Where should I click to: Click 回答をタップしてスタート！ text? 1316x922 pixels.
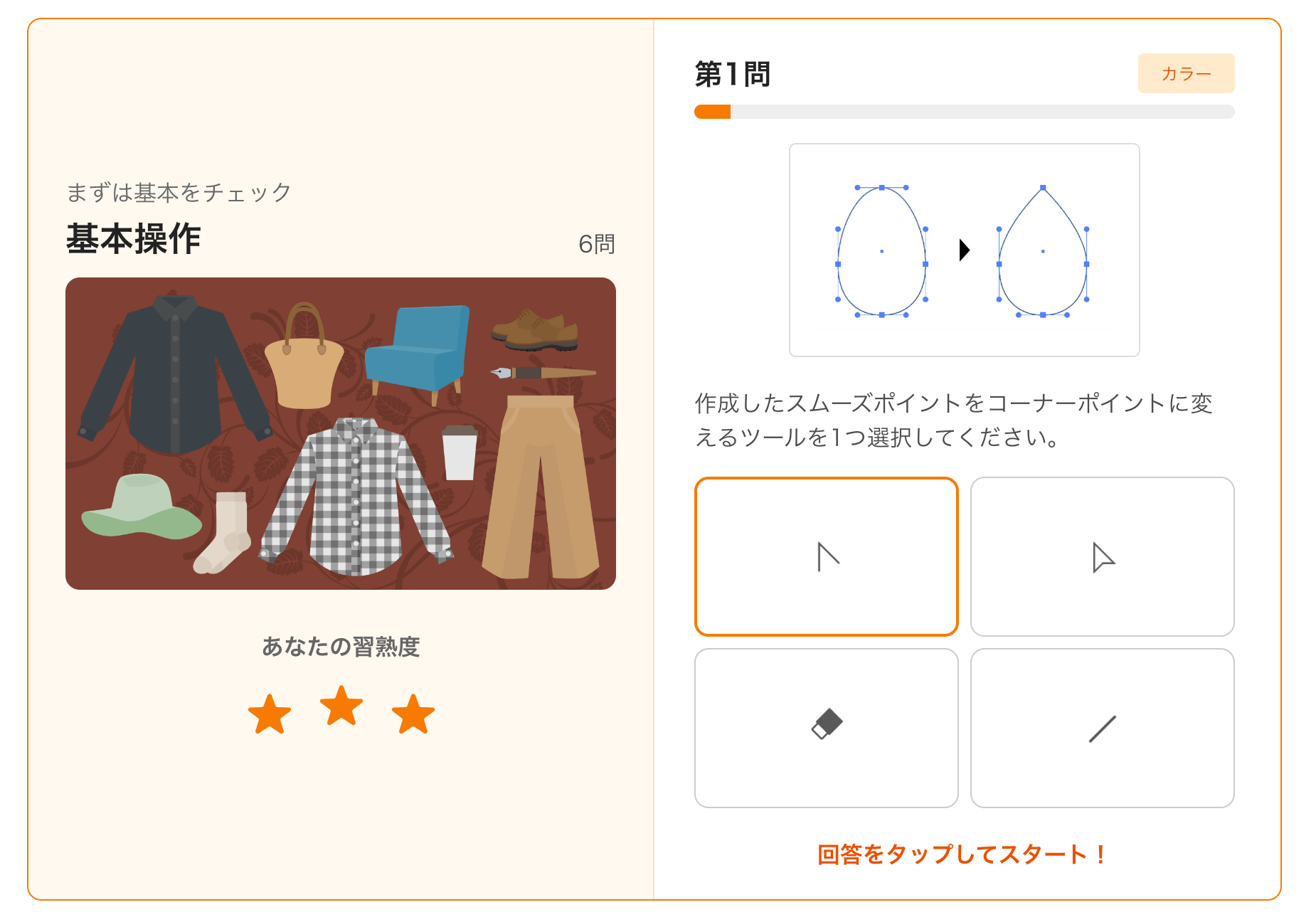tap(962, 854)
